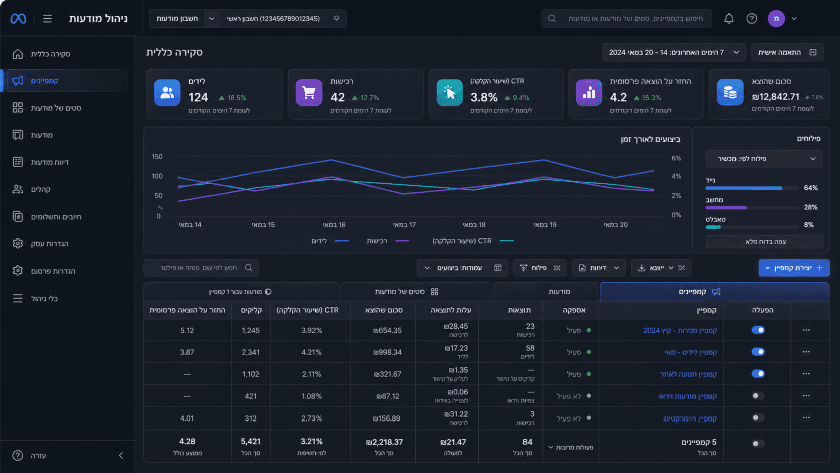Open row menu dots for קמפיין לידים מאי

click(x=806, y=352)
